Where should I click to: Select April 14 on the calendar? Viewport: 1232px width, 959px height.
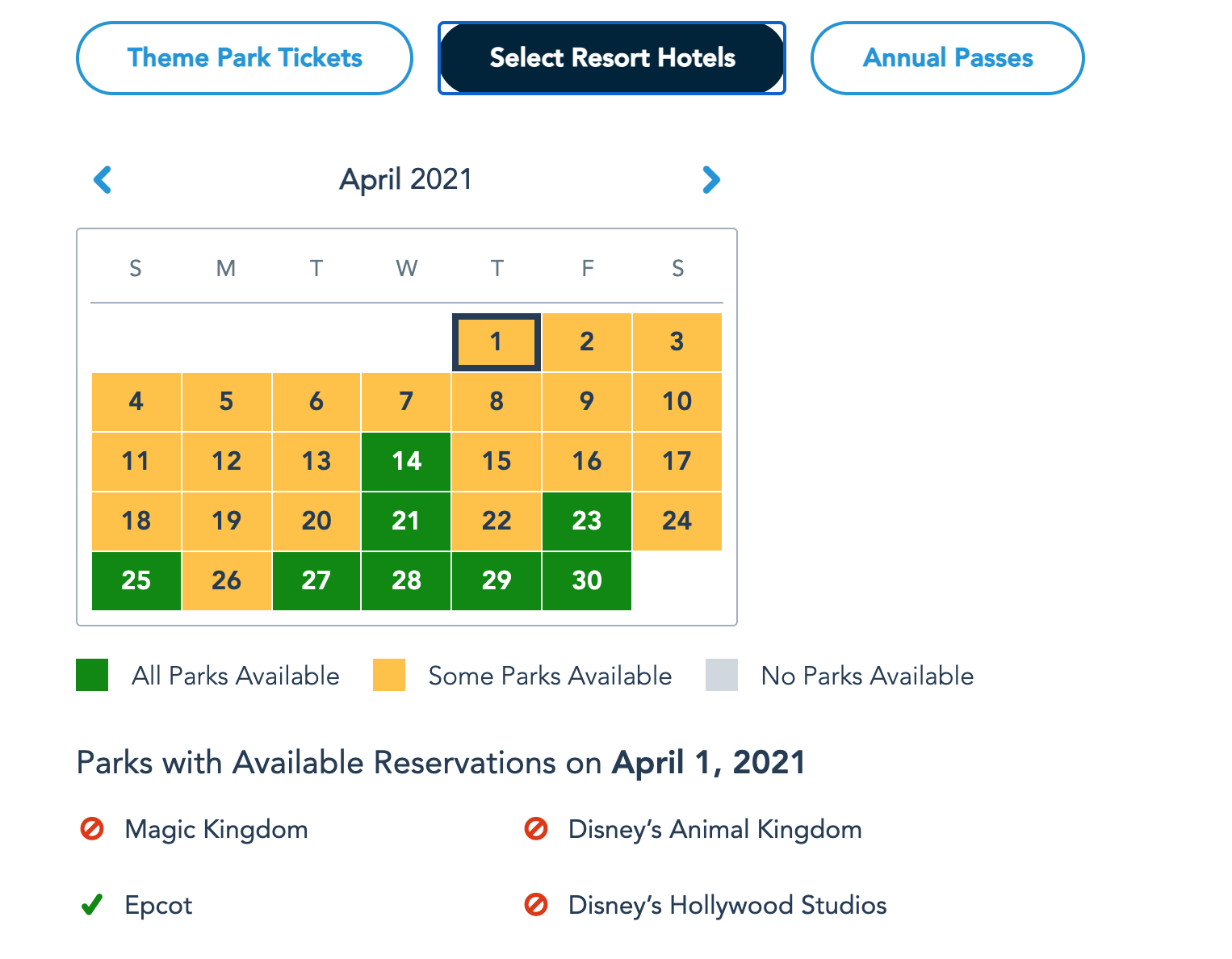(x=406, y=461)
